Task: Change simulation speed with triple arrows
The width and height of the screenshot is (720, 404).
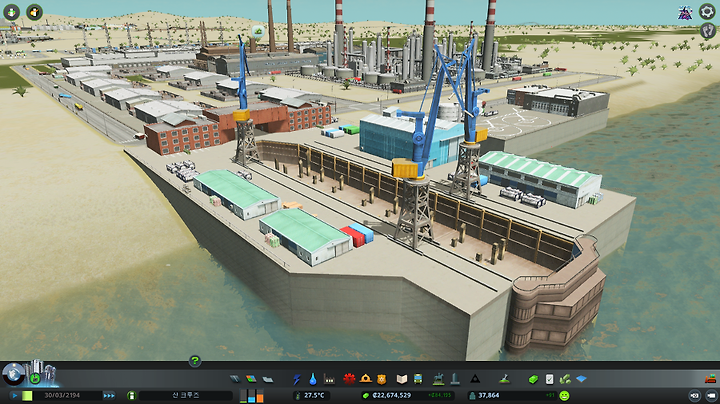Action: 109,395
